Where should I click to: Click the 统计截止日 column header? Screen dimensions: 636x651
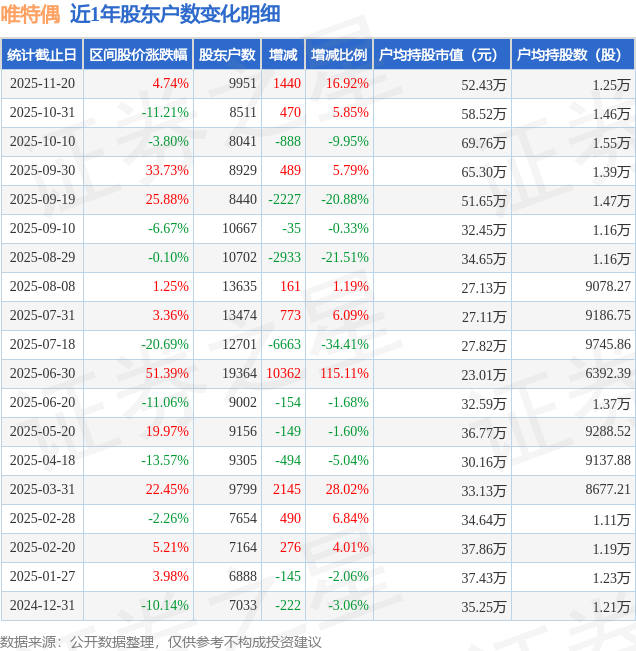point(42,54)
